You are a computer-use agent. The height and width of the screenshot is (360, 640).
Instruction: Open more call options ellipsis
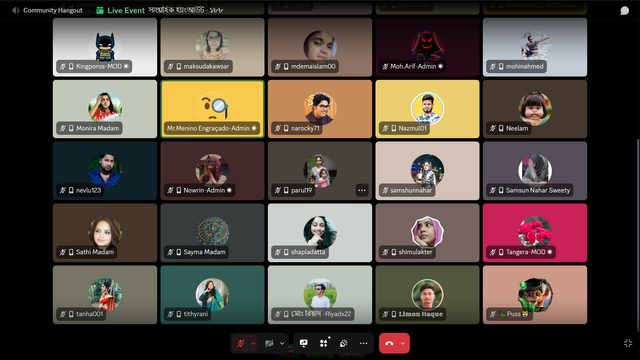coord(364,343)
